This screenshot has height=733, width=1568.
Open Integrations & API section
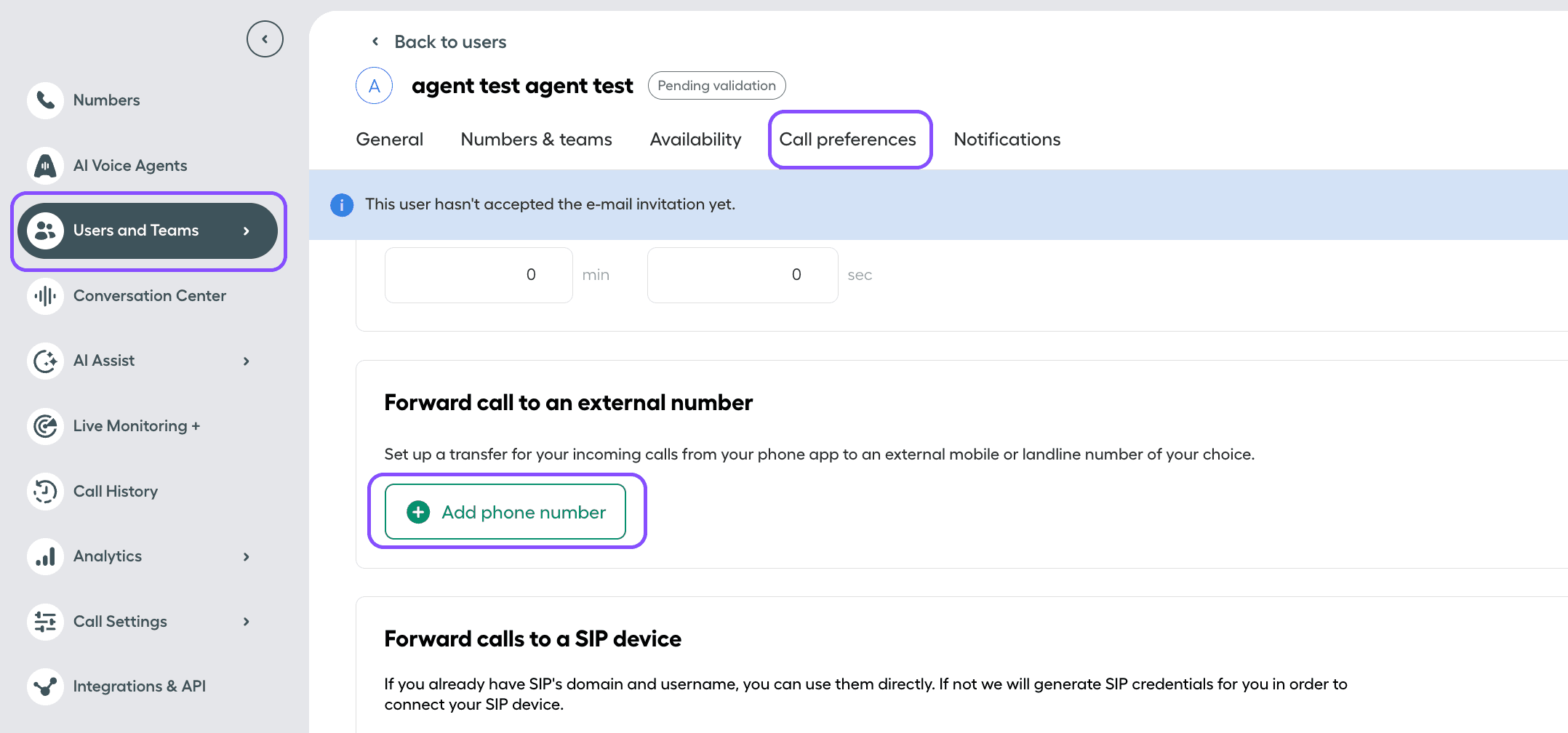45,686
